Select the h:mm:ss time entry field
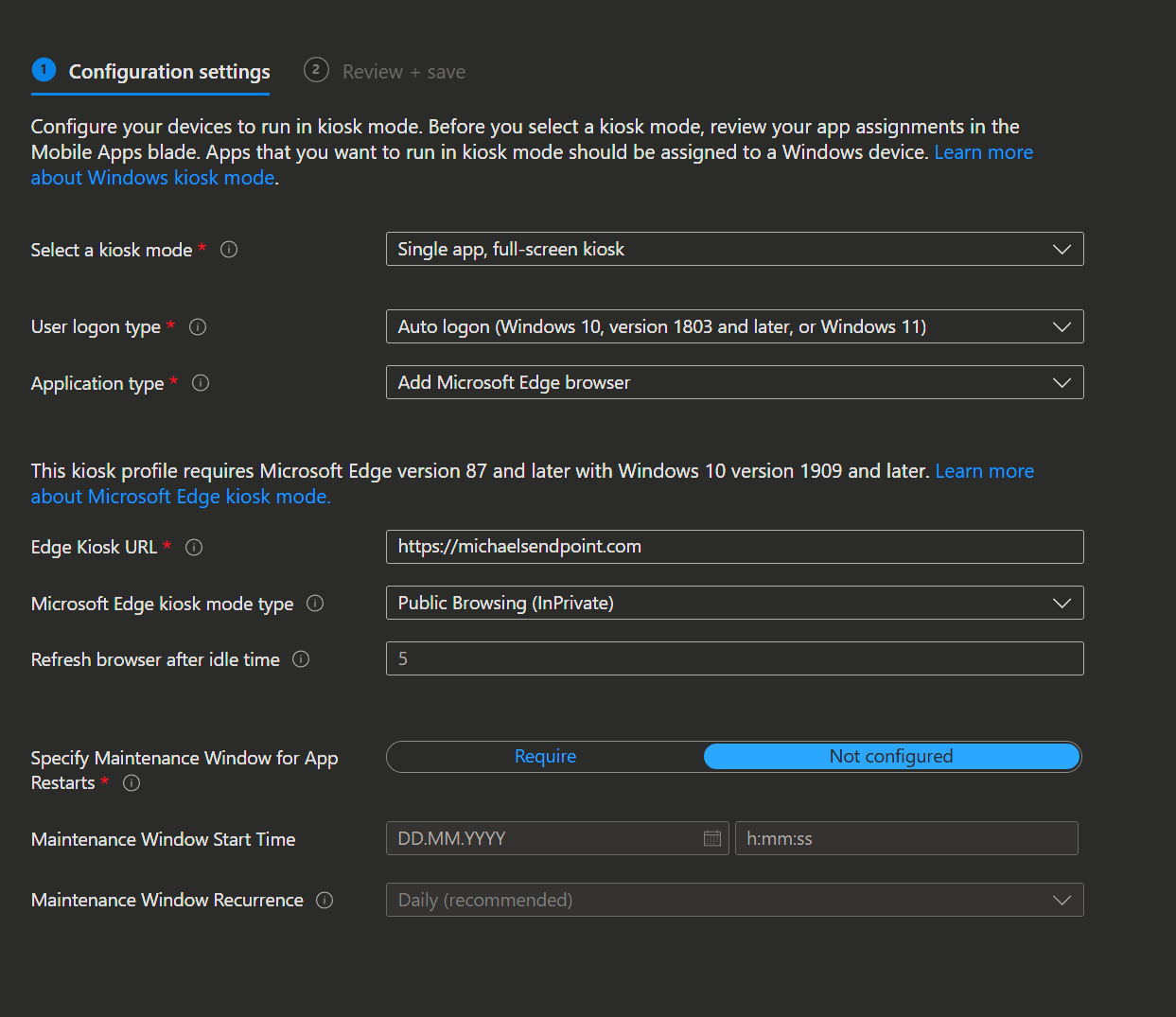 point(905,838)
